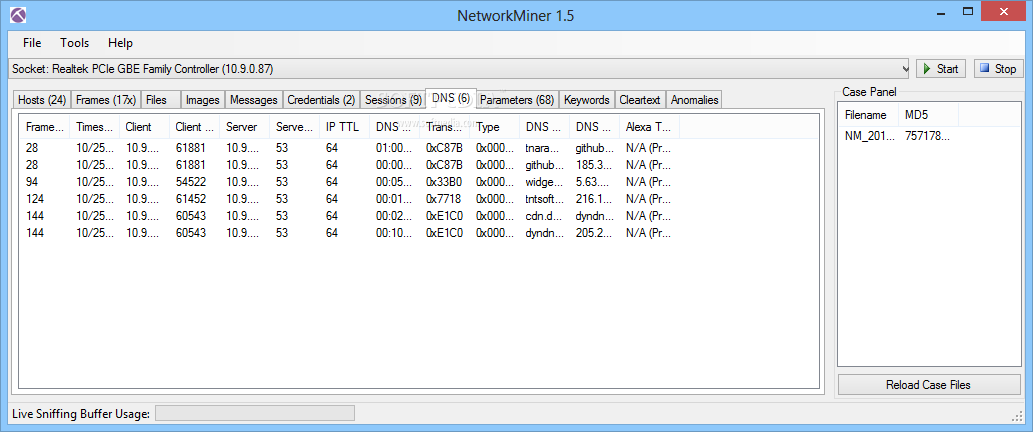Sort by the Alexa Top column header
The height and width of the screenshot is (432, 1033).
650,127
